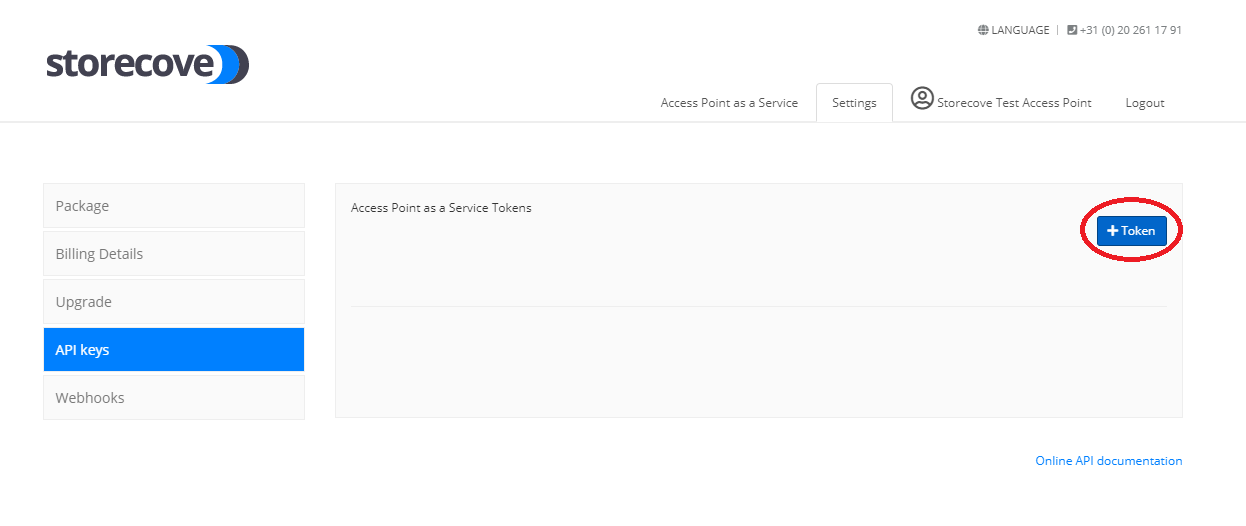Click the globe icon beside LANGUAGE
This screenshot has height=526, width=1246.
(983, 30)
